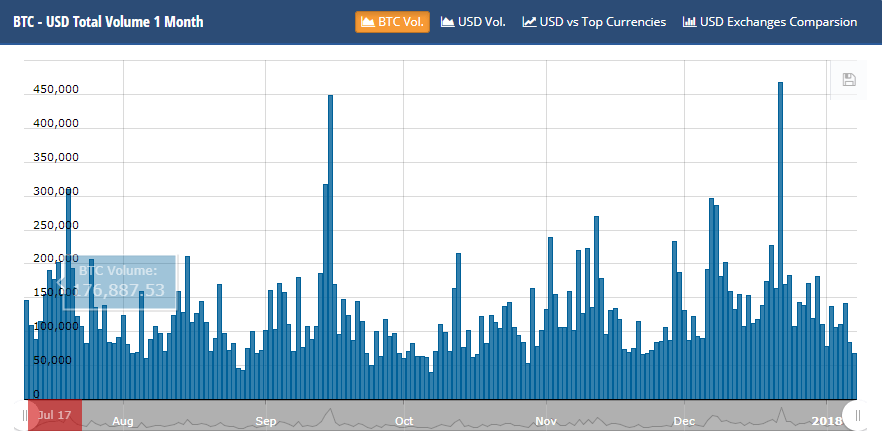Click 2018 on the range navigator
This screenshot has height=431, width=882.
coord(827,421)
